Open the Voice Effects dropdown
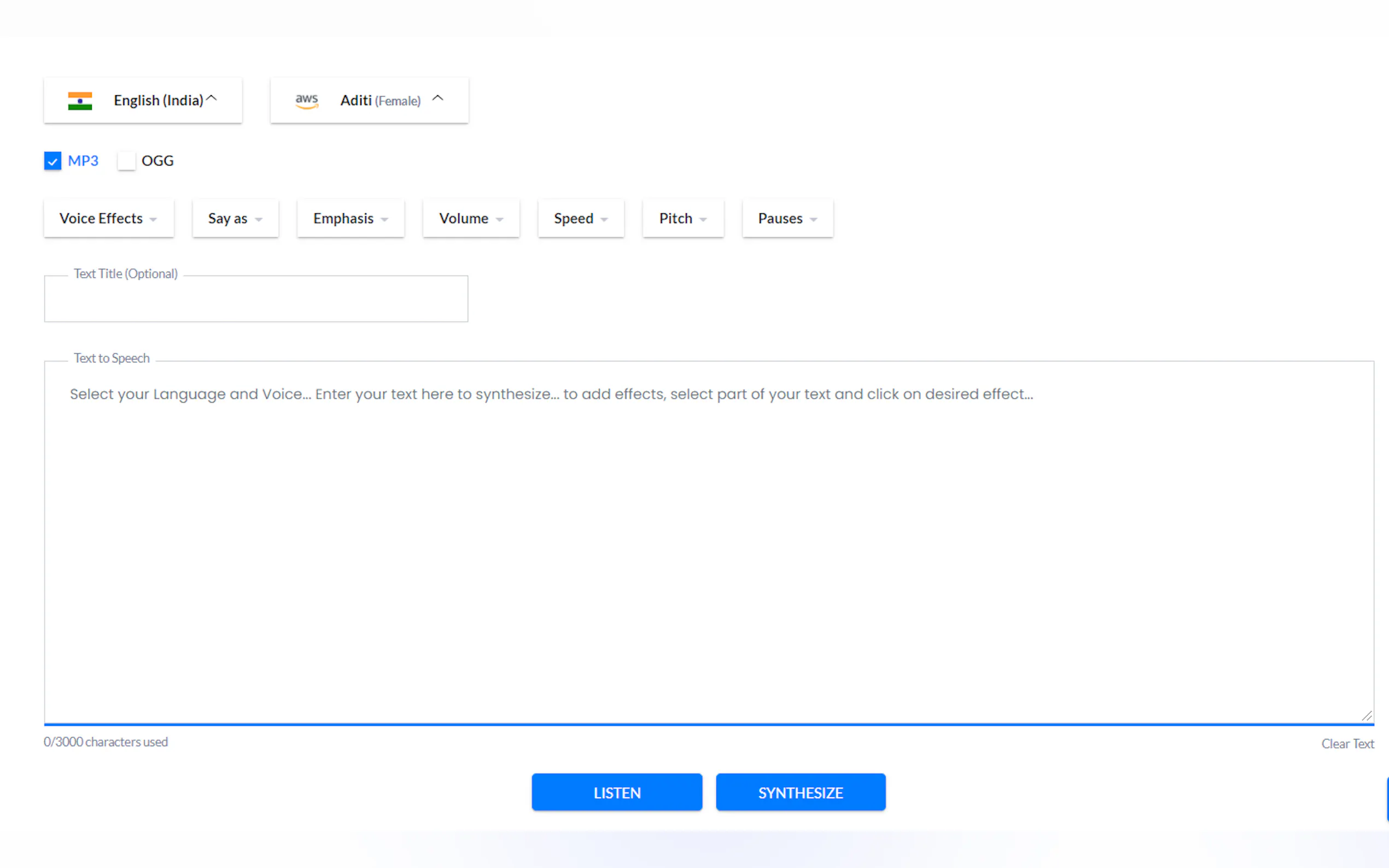 [x=108, y=218]
